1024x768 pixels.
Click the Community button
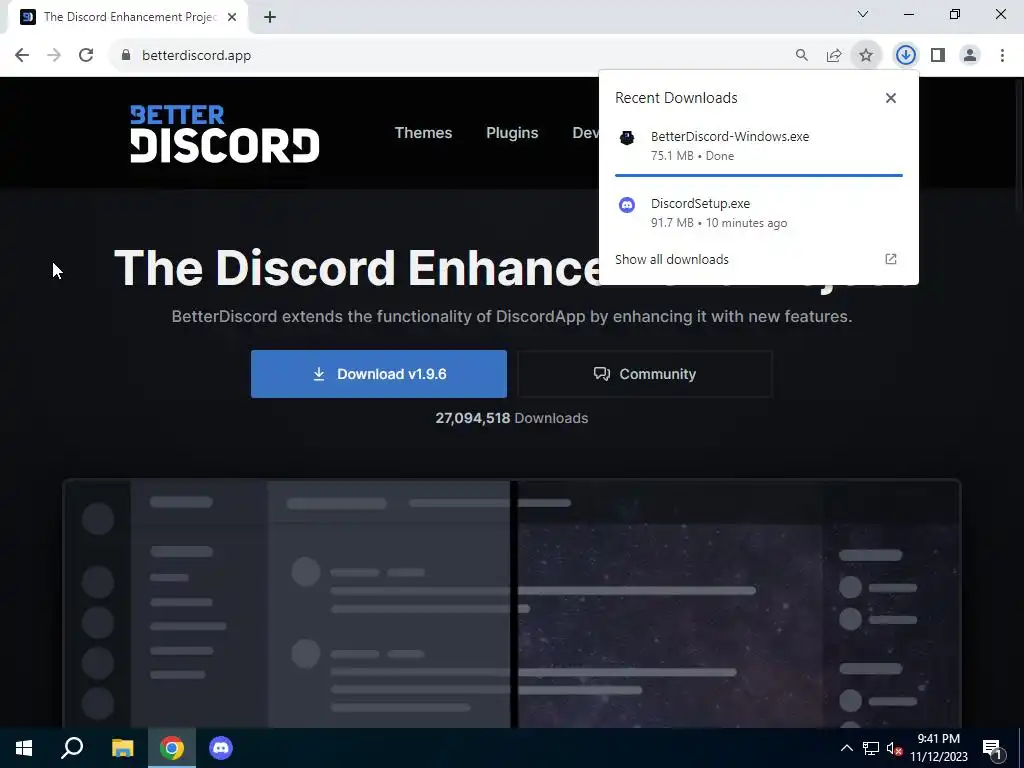[645, 374]
